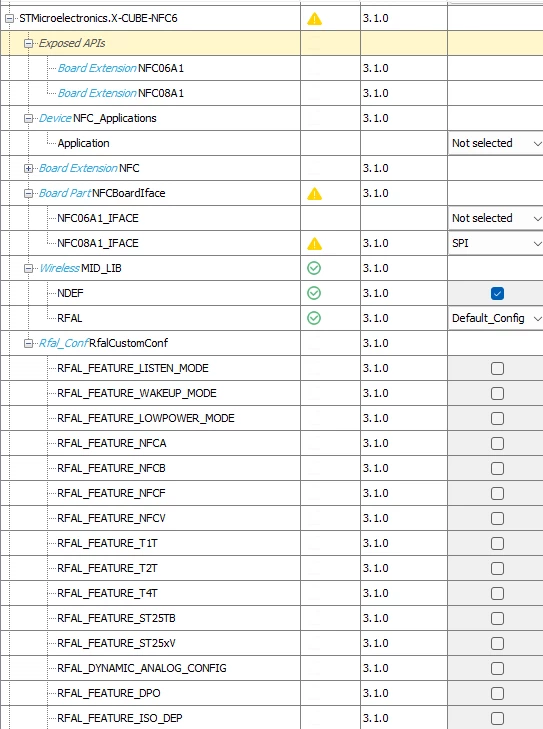Toggle RFAL_FEATURE_ISO_DEP checkbox

tap(497, 718)
